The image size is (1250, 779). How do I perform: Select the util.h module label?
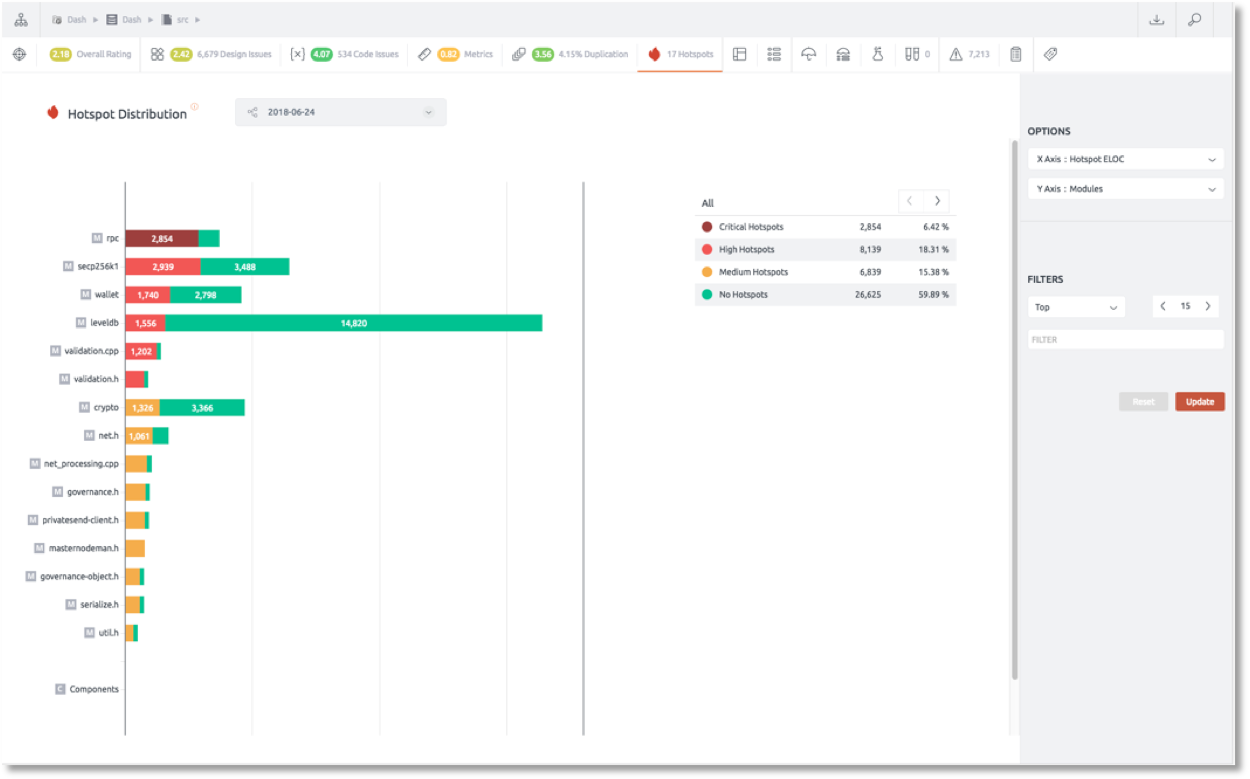click(x=109, y=633)
